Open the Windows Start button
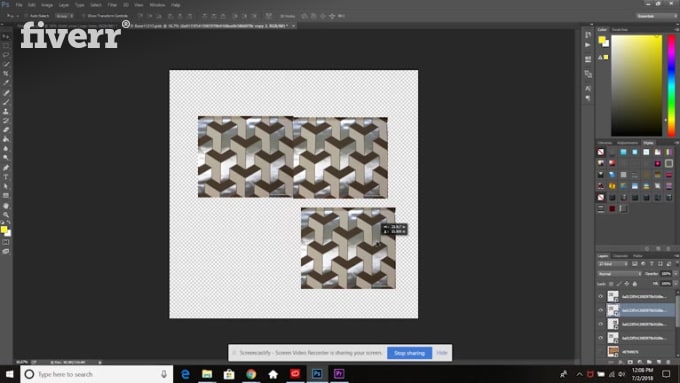Viewport: 680px width, 383px height. (x=9, y=374)
